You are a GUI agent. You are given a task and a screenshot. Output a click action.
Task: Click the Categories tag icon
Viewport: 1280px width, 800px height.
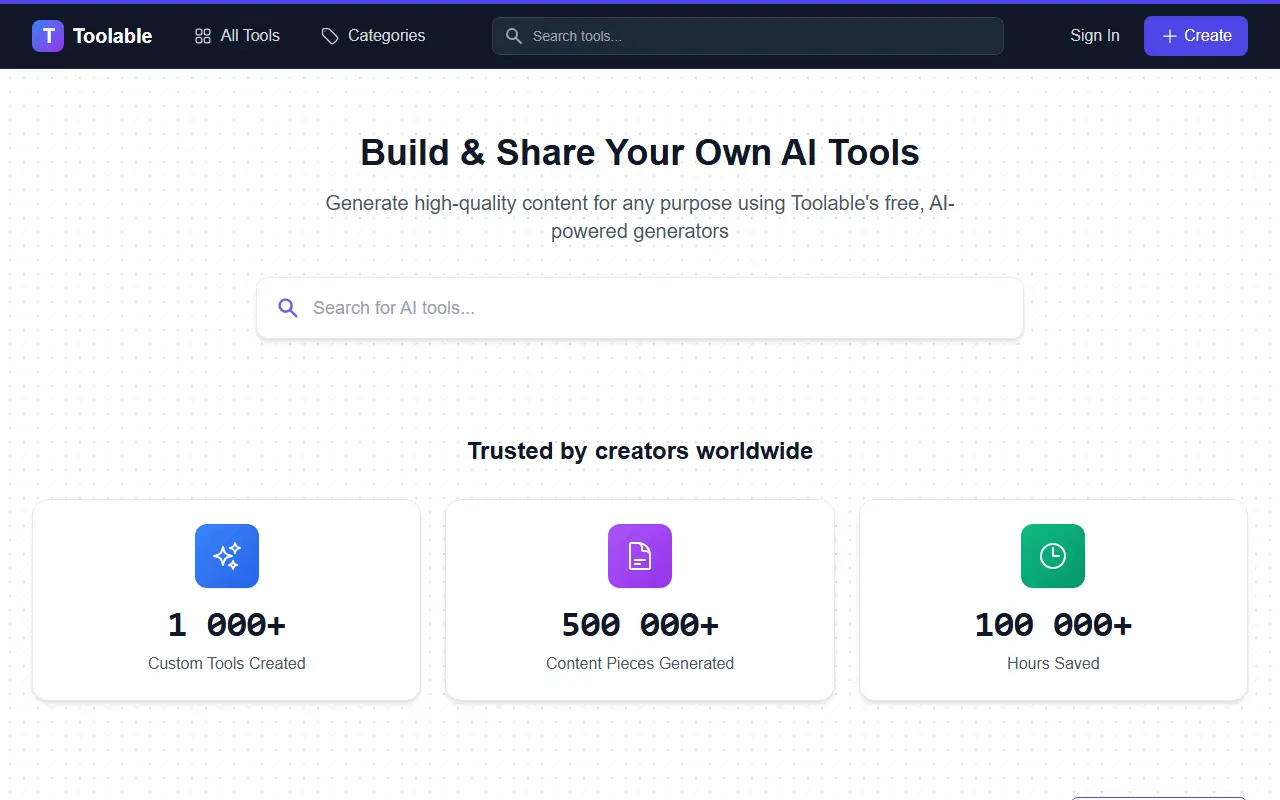(x=330, y=36)
